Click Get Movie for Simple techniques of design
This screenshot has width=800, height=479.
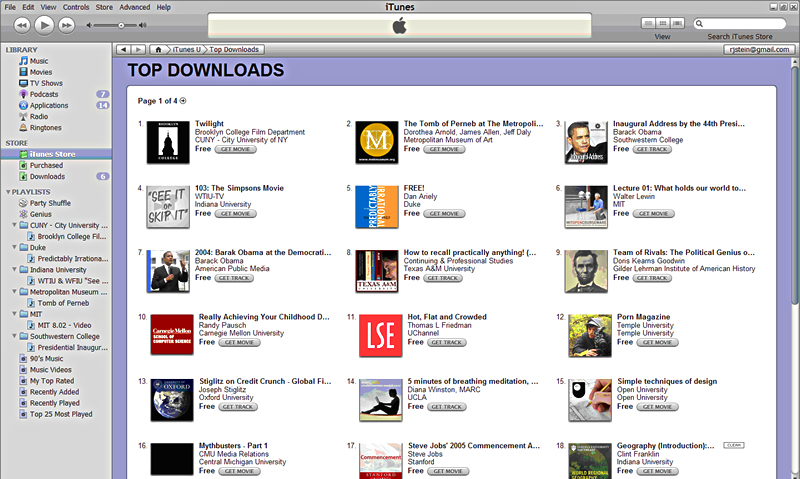click(657, 407)
